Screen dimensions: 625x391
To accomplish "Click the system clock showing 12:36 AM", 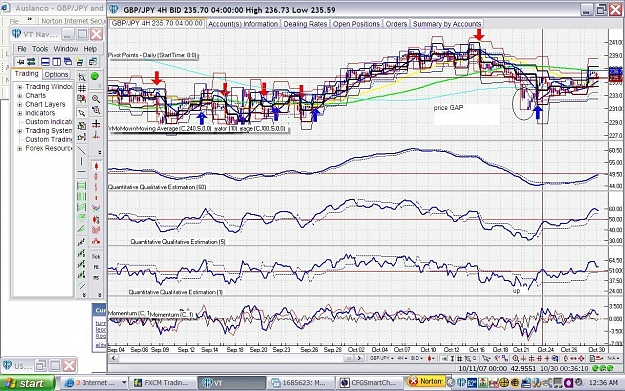I will [603, 383].
